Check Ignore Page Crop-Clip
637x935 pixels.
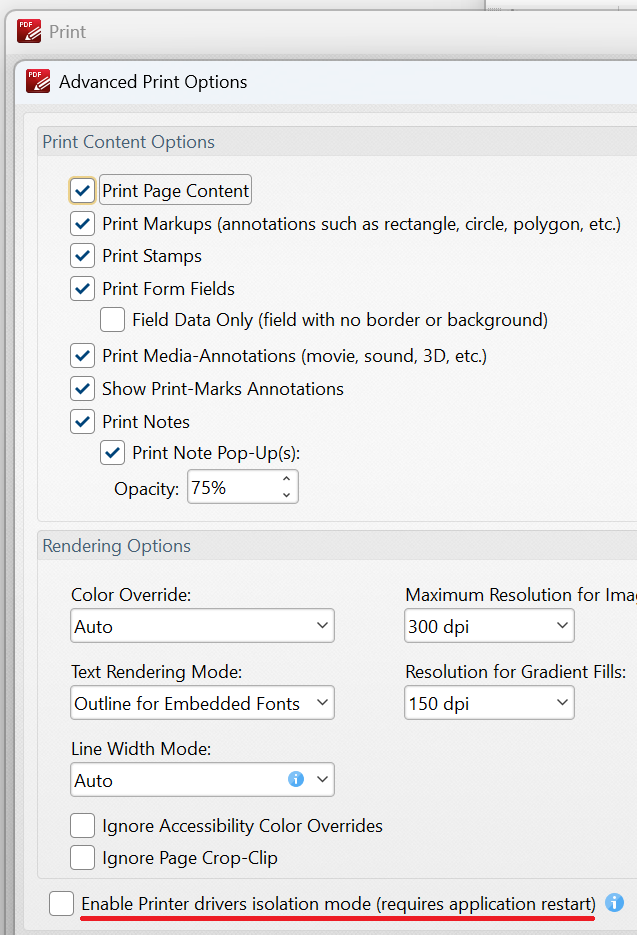click(x=82, y=858)
